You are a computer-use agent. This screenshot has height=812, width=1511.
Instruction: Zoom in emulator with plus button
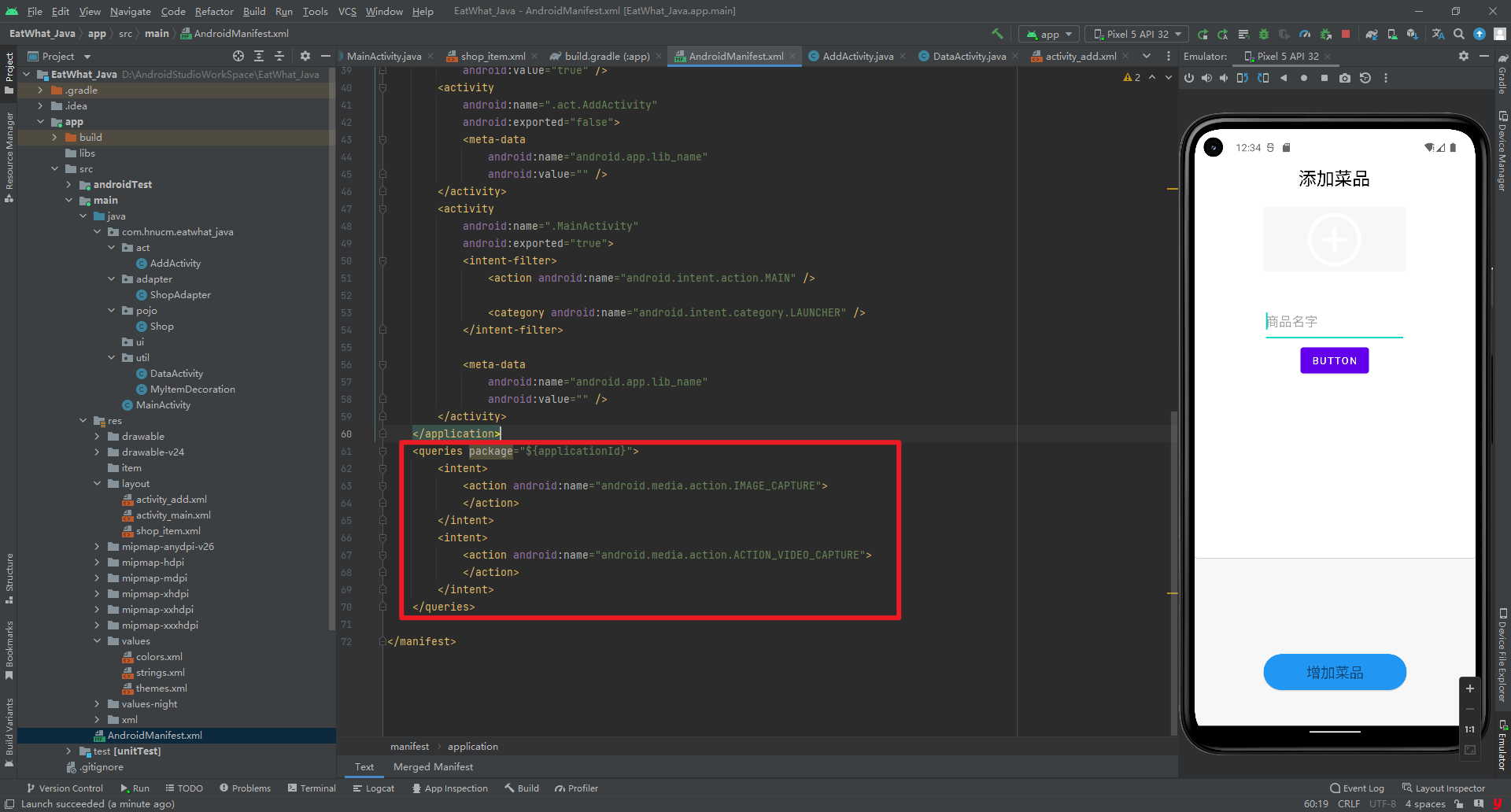coord(1469,688)
